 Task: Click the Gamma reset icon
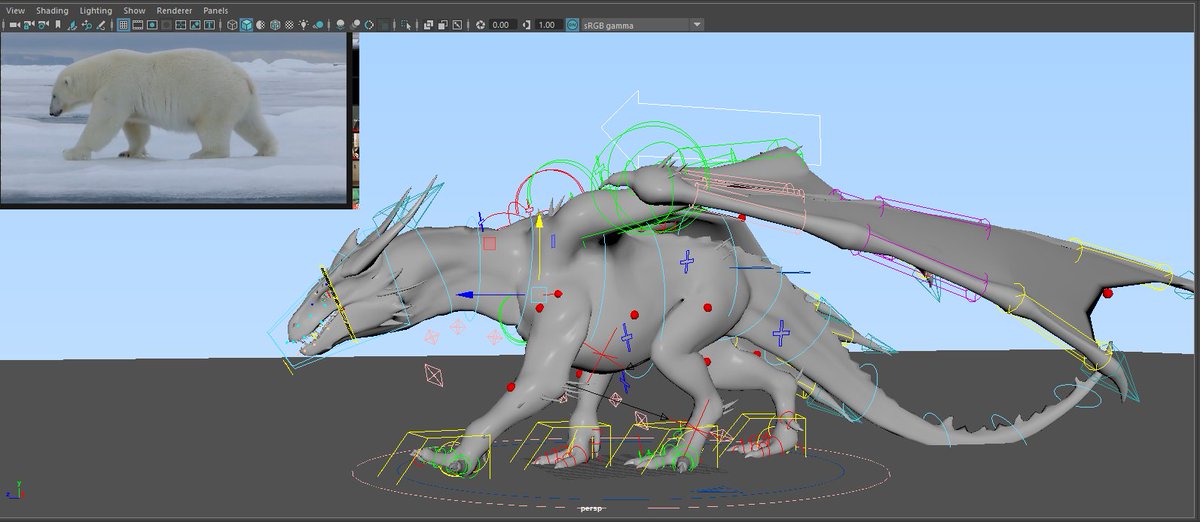point(527,24)
